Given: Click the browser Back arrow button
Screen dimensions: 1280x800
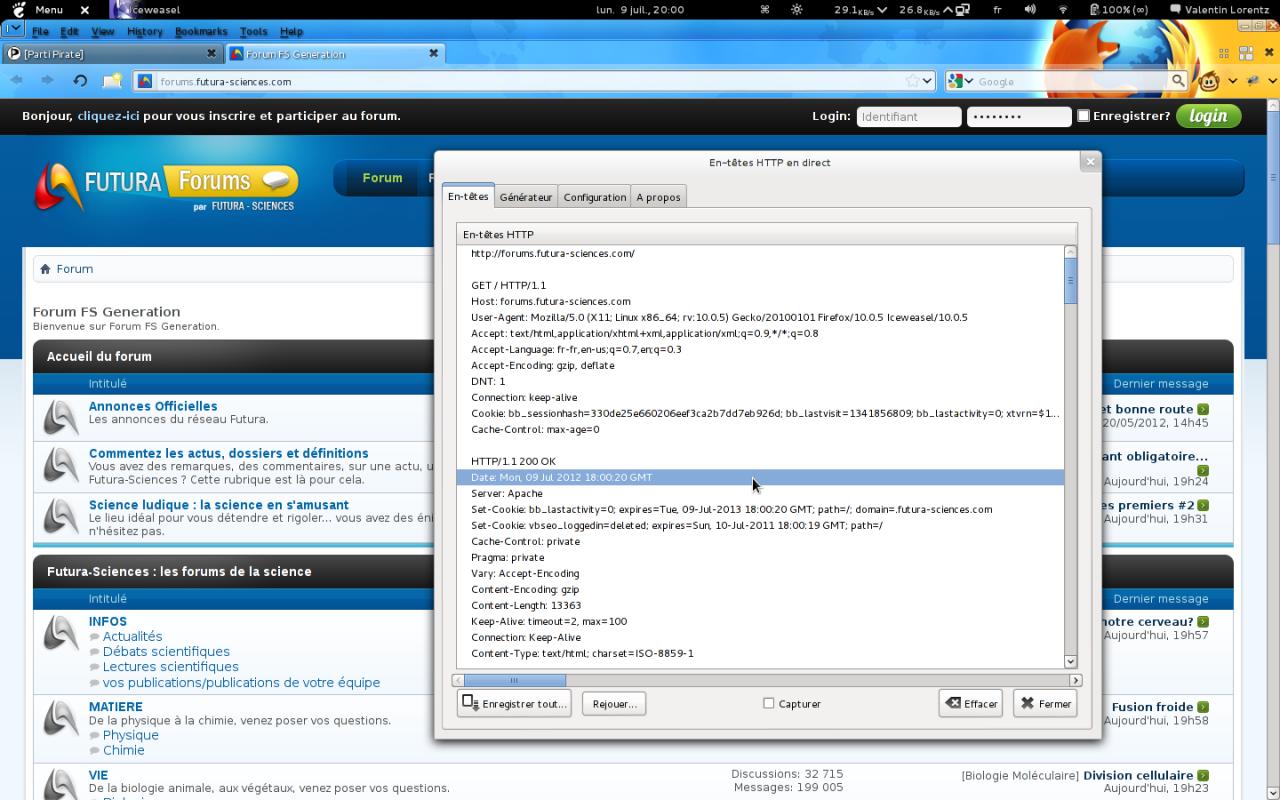Looking at the screenshot, I should (17, 81).
